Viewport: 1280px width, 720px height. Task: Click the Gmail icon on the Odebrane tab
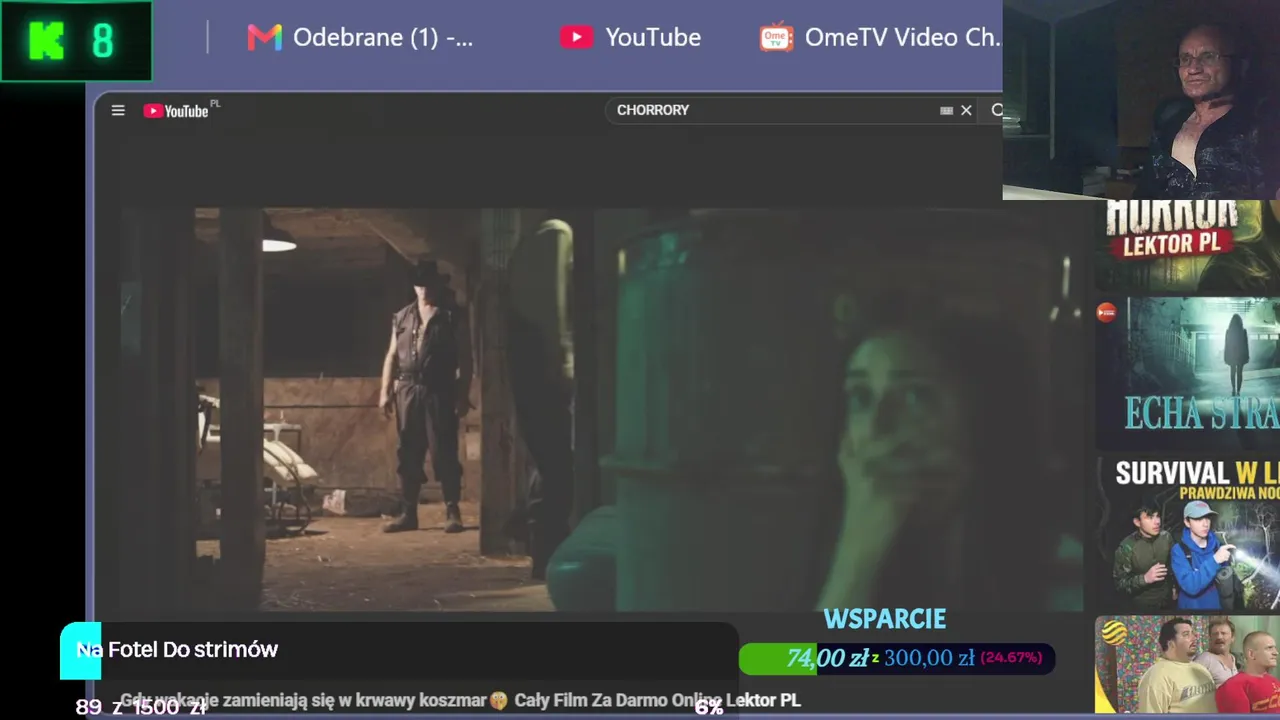point(264,38)
